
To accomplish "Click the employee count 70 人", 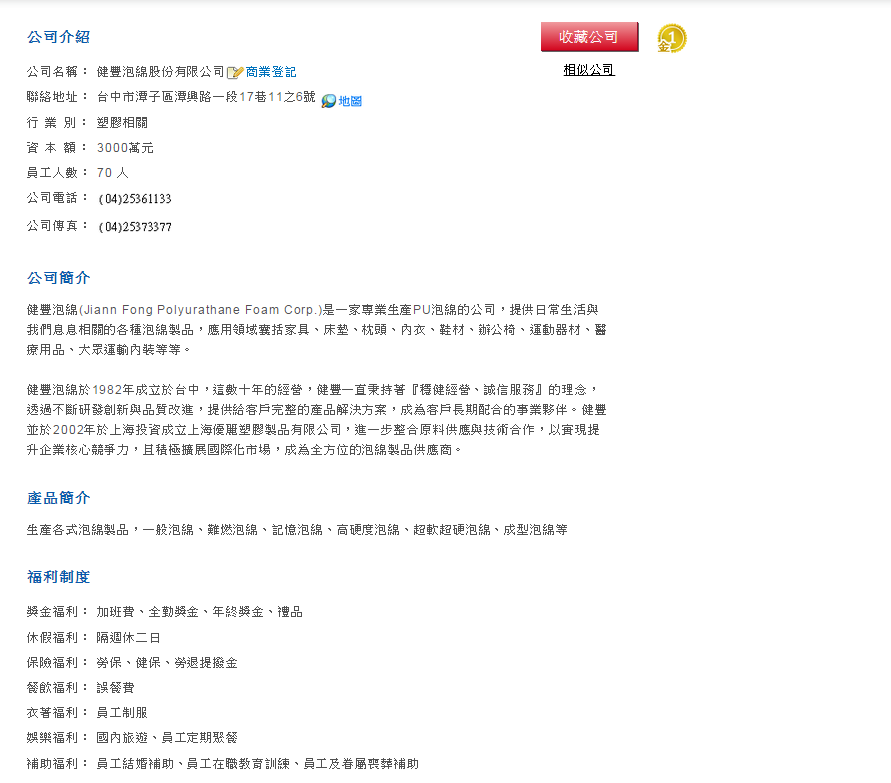I will (113, 173).
